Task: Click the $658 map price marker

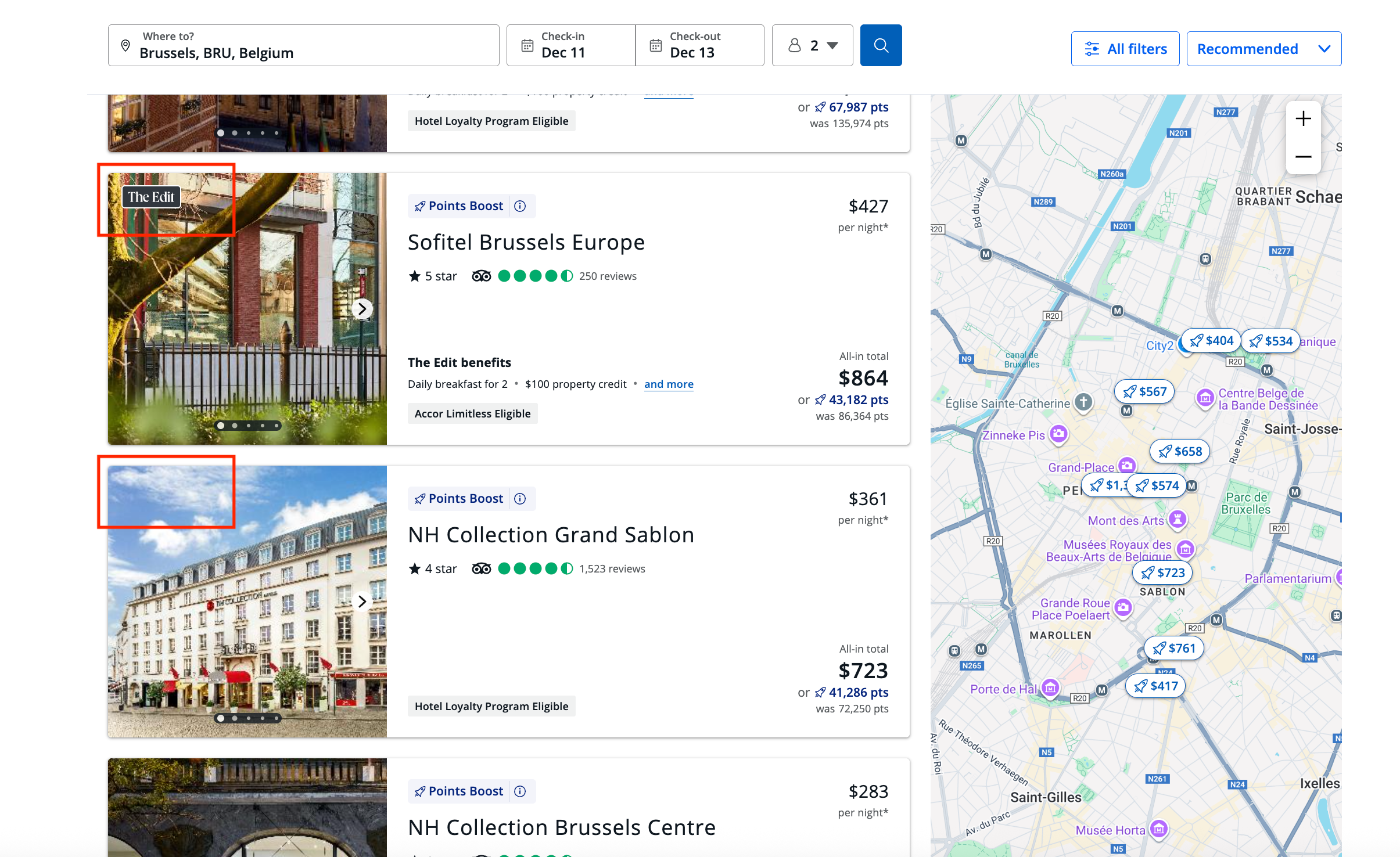Action: (x=1180, y=452)
